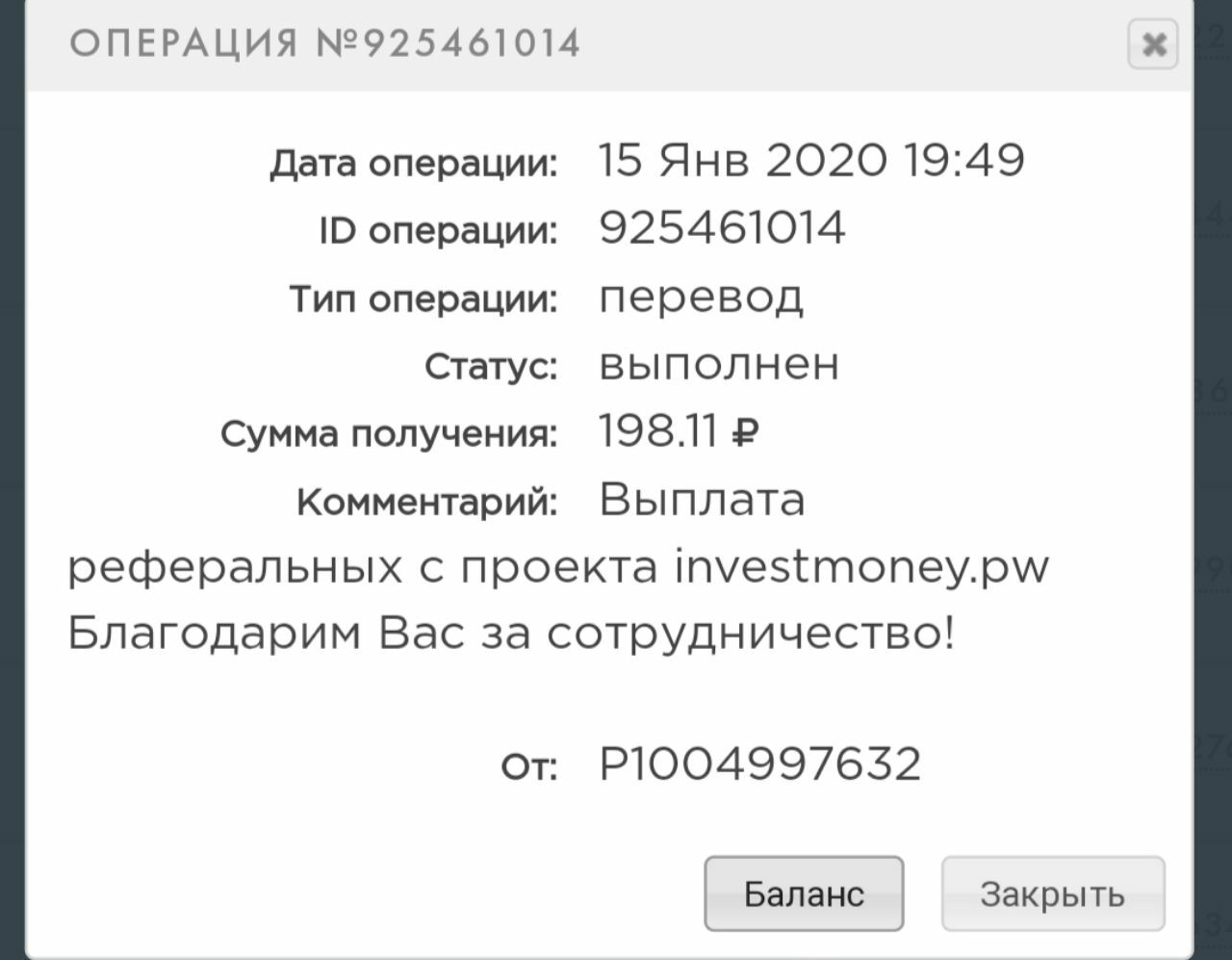The width and height of the screenshot is (1232, 960).
Task: Click the Сумма получения label
Action: click(x=389, y=434)
